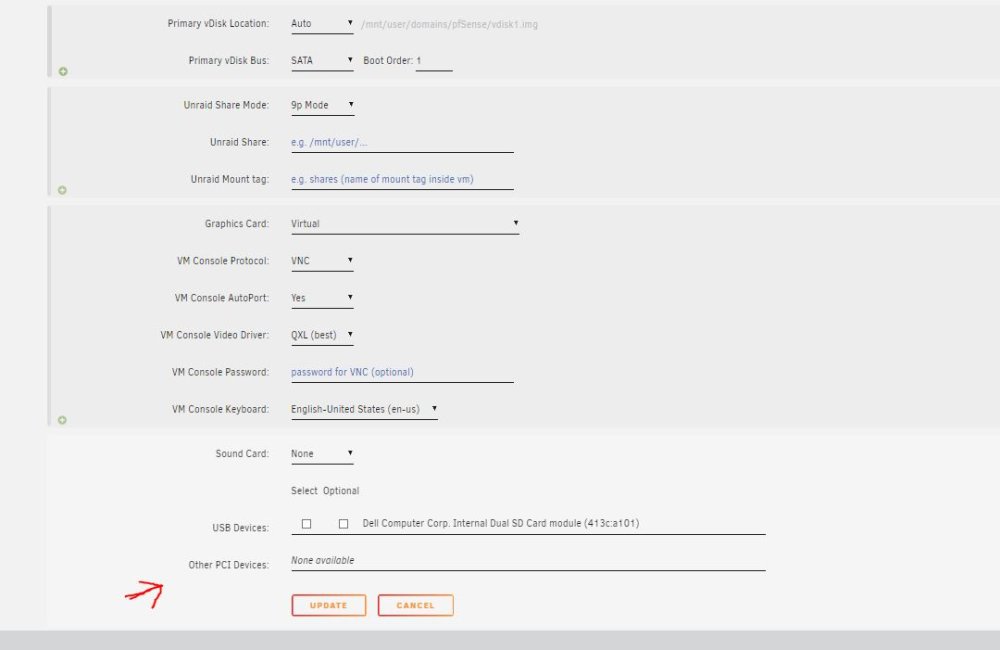Add another vDisk with the green plus icon

click(62, 71)
